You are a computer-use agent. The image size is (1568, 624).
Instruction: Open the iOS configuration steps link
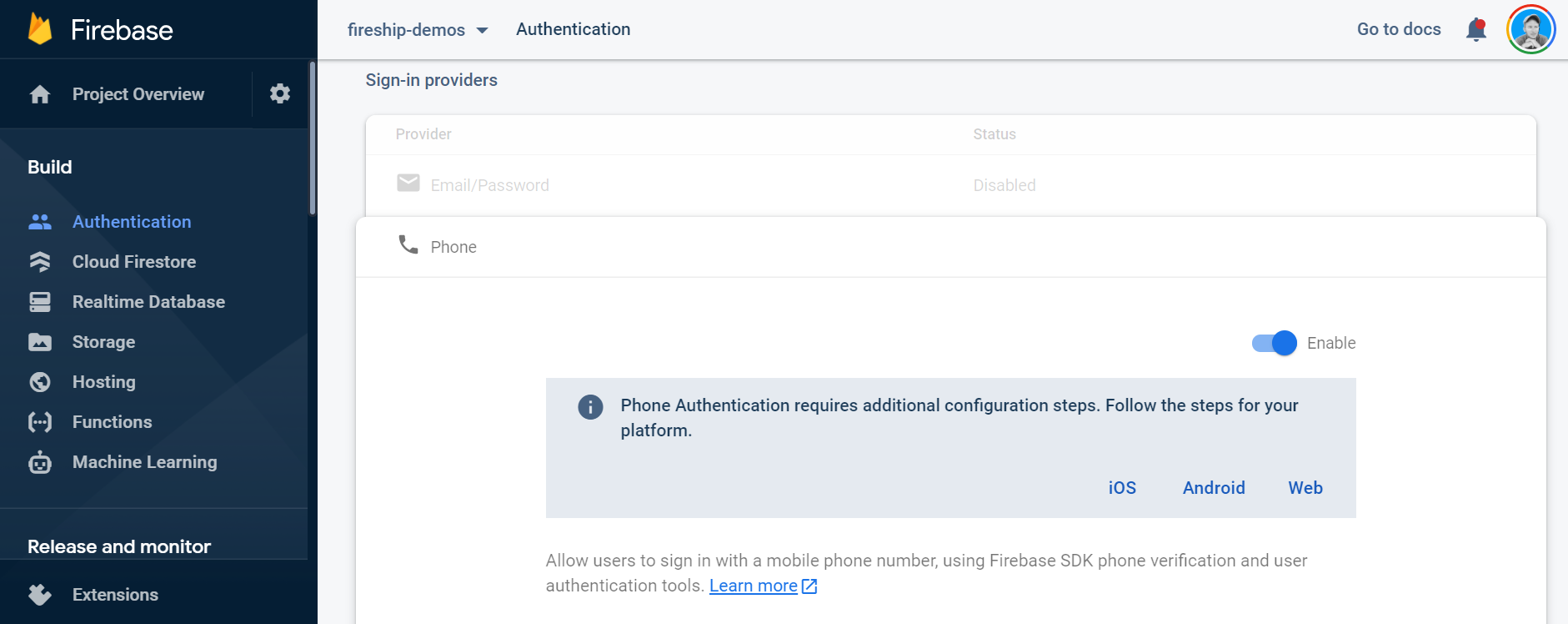[x=1122, y=488]
